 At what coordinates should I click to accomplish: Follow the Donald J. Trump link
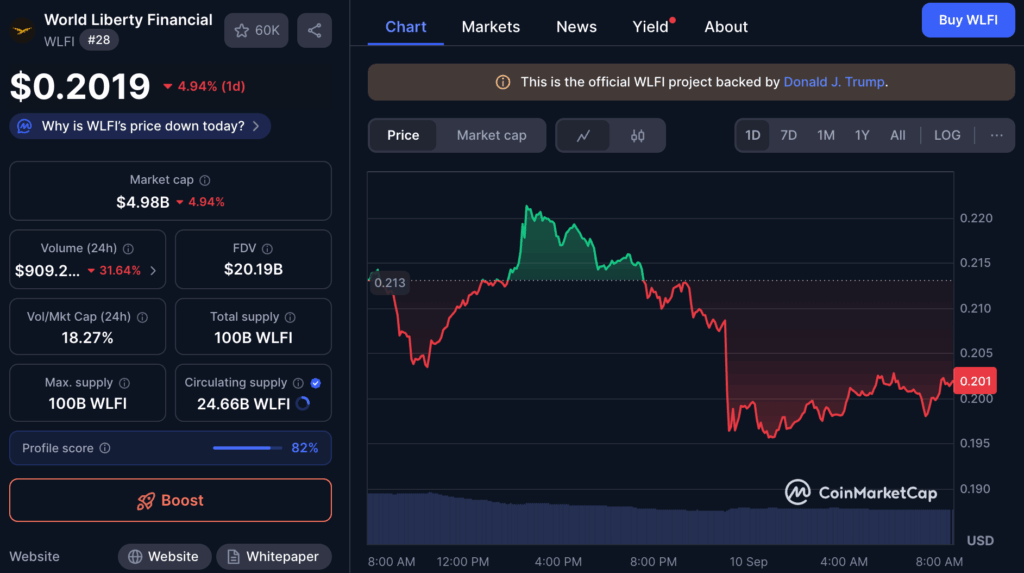833,82
